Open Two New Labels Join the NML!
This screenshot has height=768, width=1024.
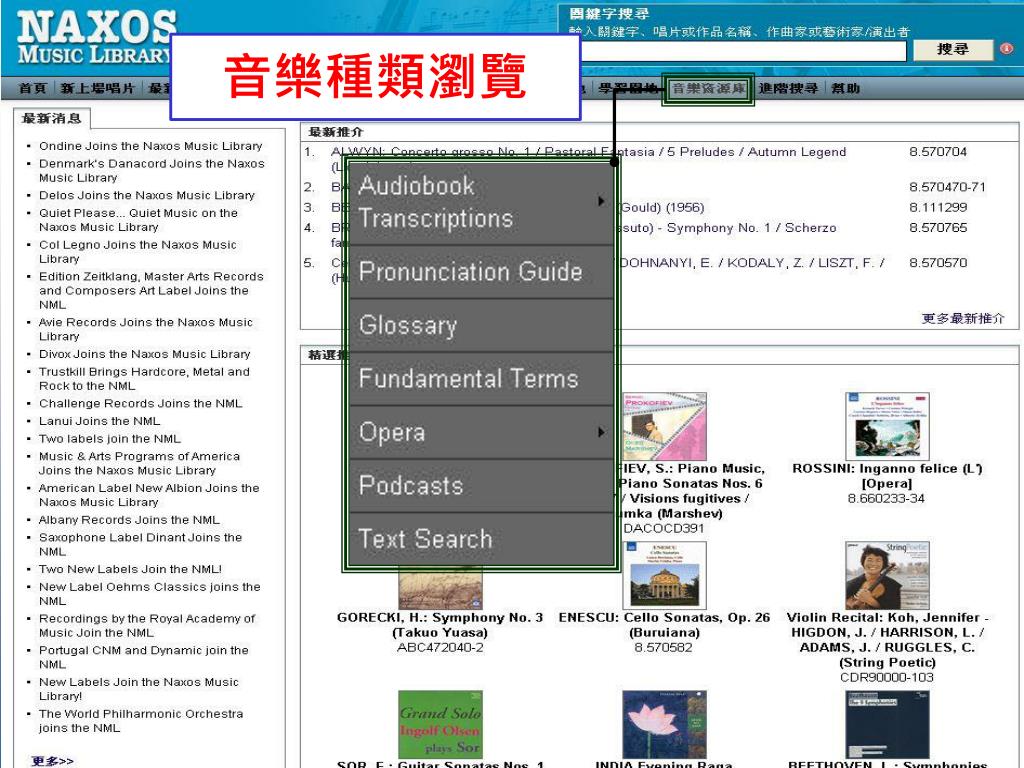[130, 569]
